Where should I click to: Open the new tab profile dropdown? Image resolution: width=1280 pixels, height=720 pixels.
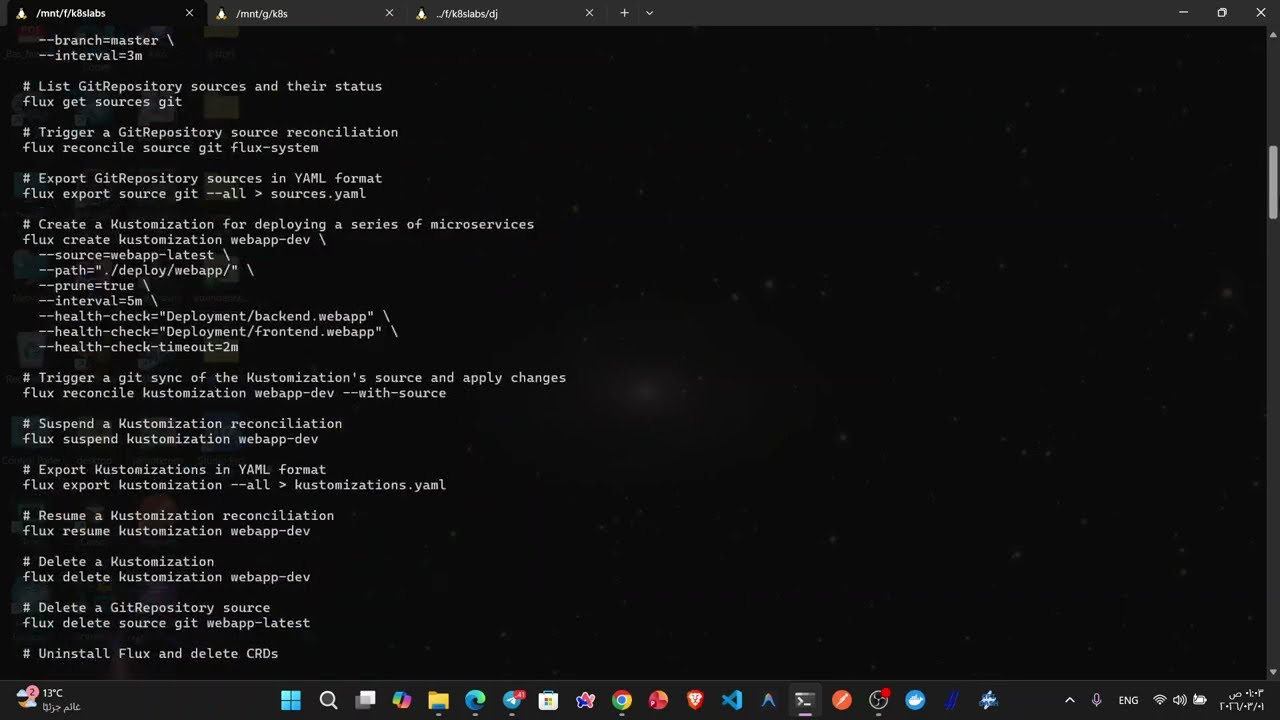(650, 13)
